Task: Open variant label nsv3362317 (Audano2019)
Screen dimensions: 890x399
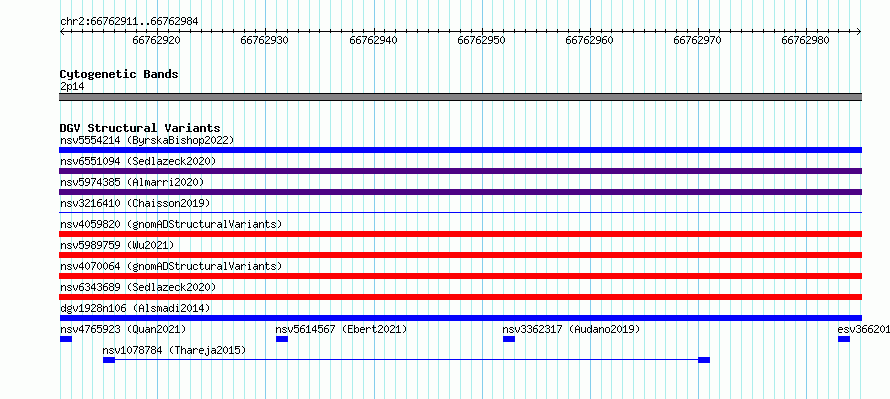Action: pos(572,329)
